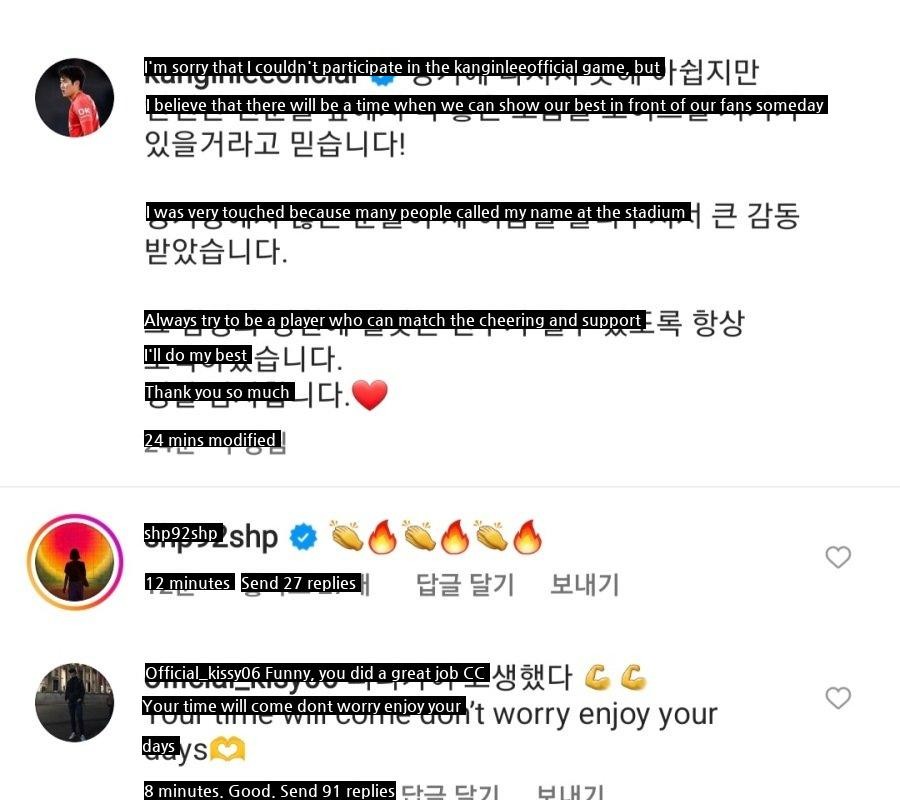900x800 pixels.
Task: Click the verified badge next to kanginleeofficial
Action: tap(383, 76)
